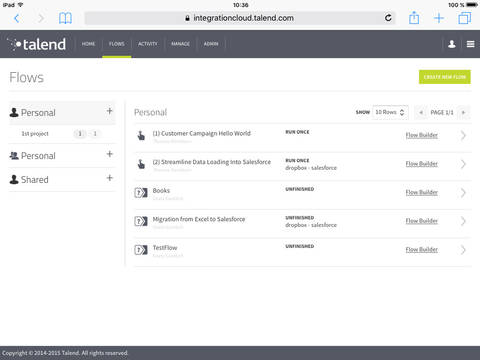This screenshot has width=480, height=360.
Task: Open Flow Builder link for Migration from Excel
Action: (422, 221)
